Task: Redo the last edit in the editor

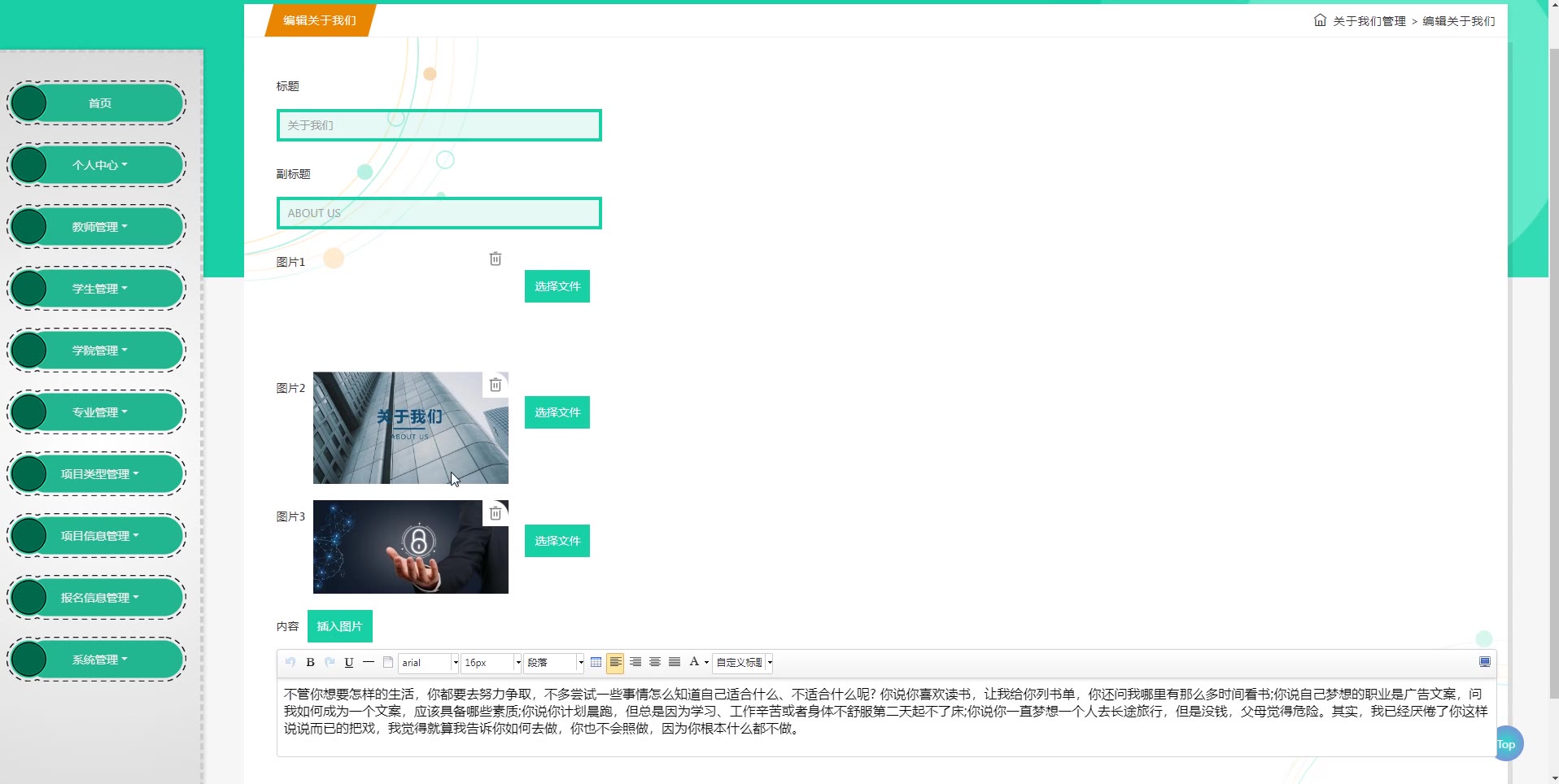Action: point(330,662)
